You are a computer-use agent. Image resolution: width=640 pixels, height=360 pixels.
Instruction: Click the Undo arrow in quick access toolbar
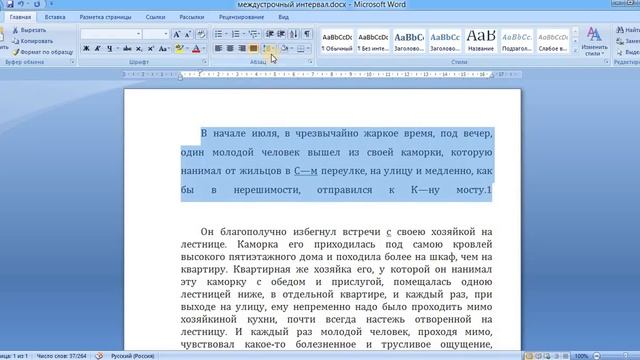20,4
